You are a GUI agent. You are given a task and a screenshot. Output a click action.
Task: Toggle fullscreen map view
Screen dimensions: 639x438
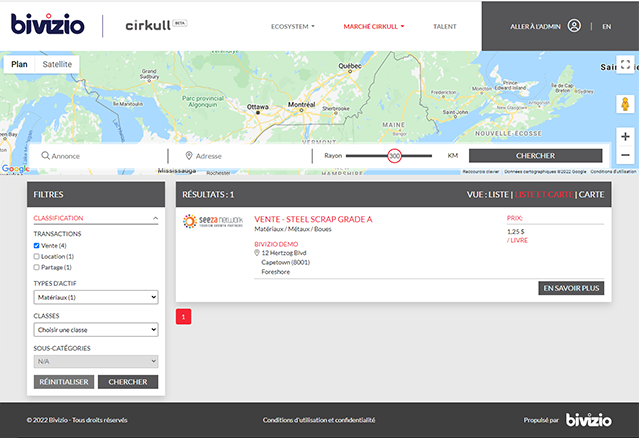click(625, 64)
